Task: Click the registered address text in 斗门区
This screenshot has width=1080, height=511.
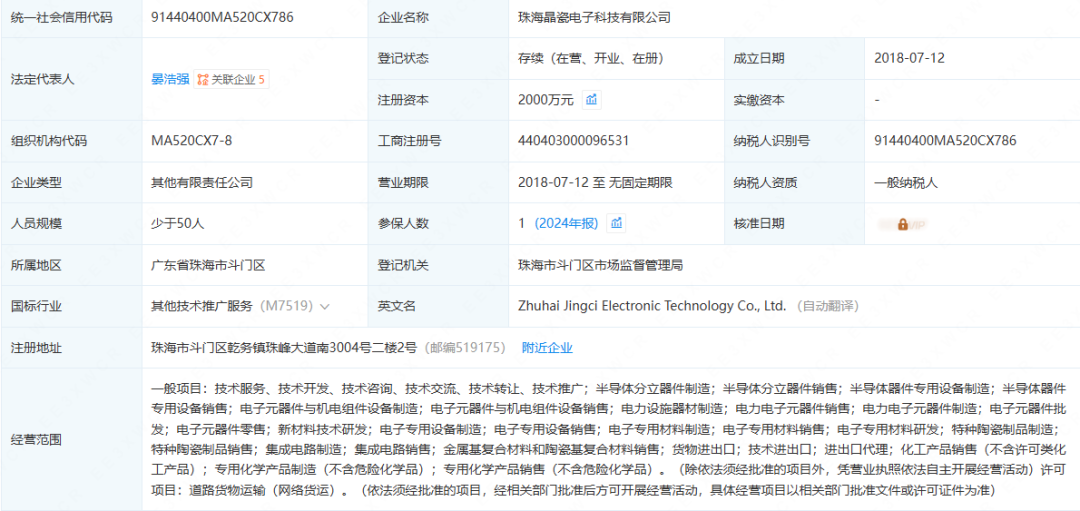Action: [x=283, y=347]
